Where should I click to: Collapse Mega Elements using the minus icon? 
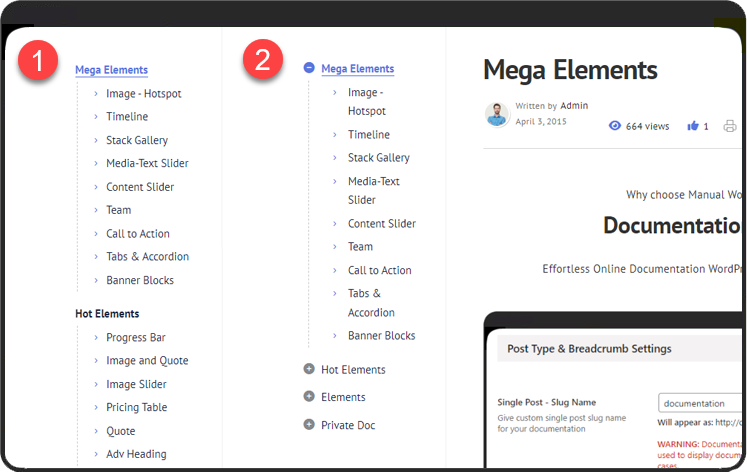309,68
